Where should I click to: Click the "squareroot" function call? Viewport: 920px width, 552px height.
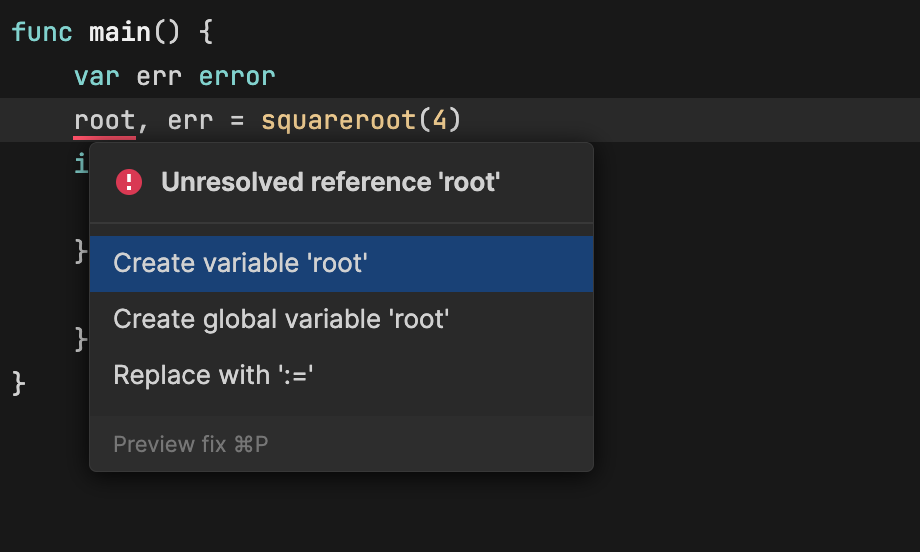click(338, 121)
